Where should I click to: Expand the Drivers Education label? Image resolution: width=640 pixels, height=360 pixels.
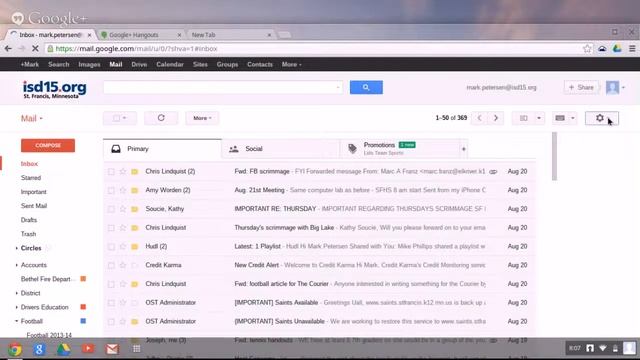[x=16, y=307]
